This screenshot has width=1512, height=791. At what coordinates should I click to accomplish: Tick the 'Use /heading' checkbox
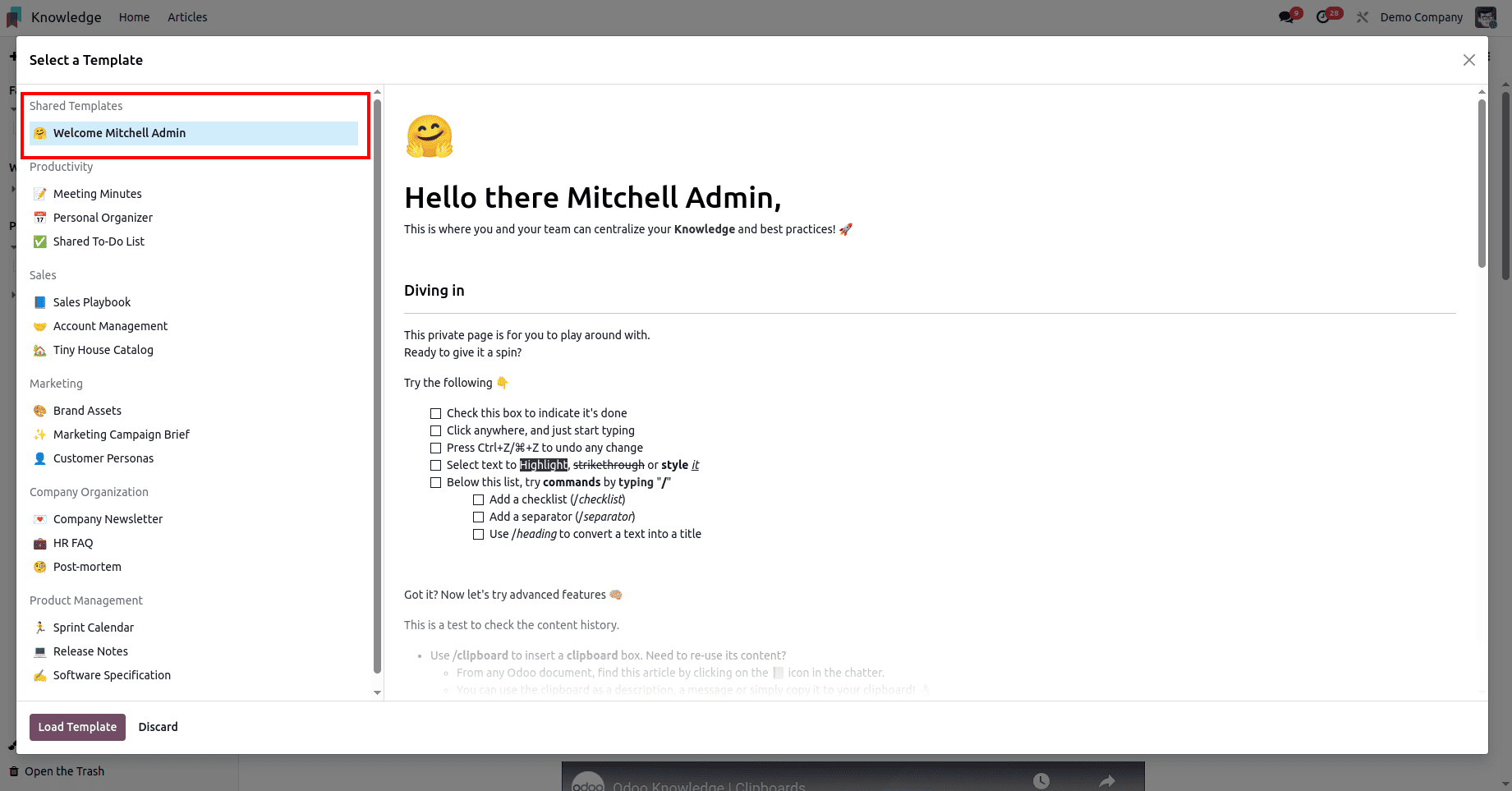[478, 534]
